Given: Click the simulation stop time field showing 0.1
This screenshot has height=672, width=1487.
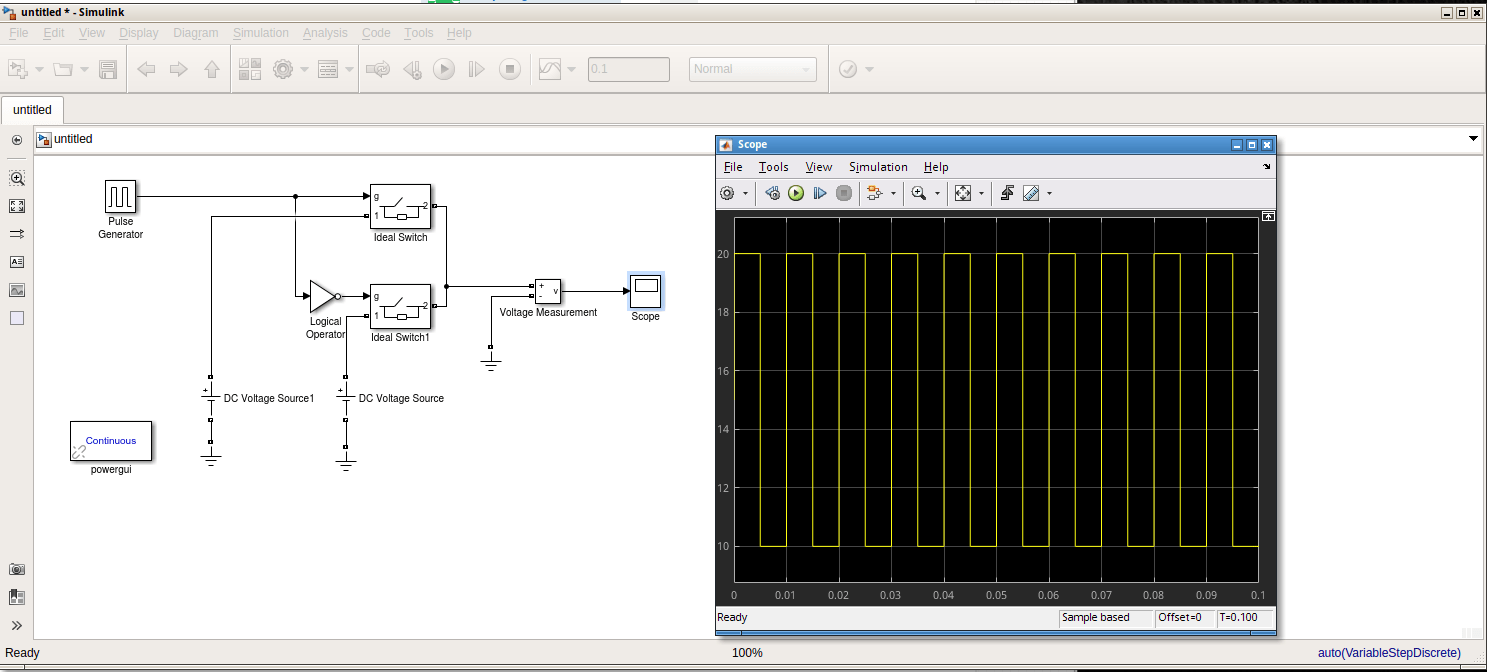Looking at the screenshot, I should 628,68.
